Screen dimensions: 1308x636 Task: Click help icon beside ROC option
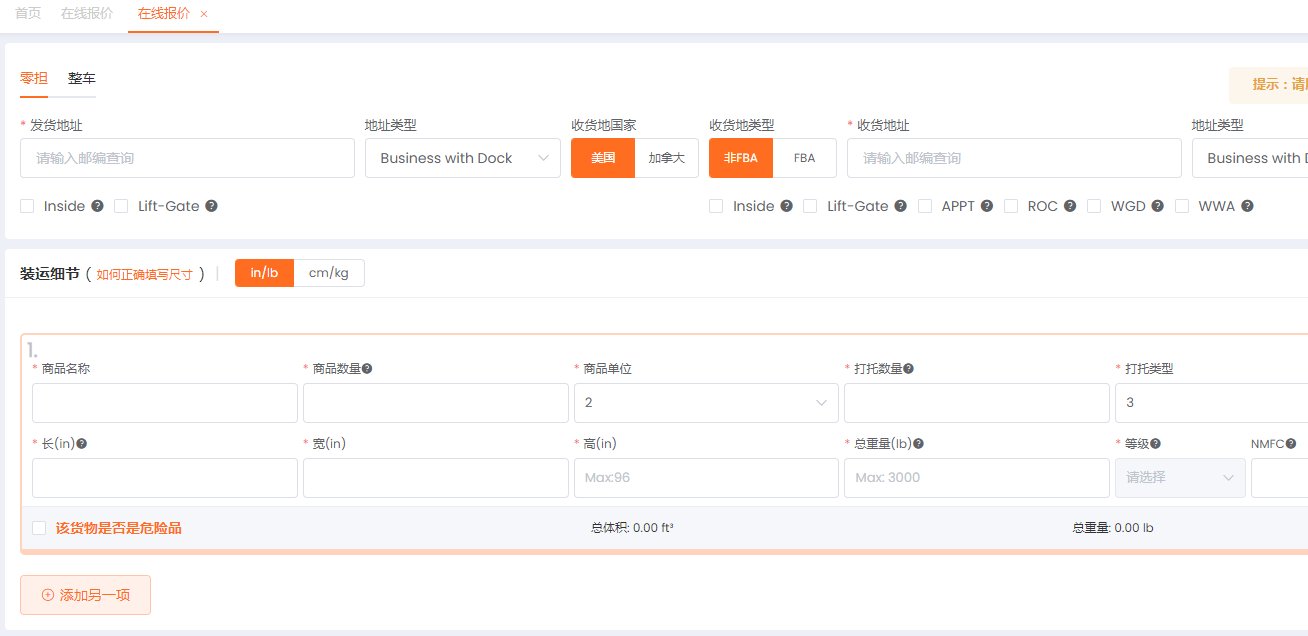pyautogui.click(x=1070, y=206)
